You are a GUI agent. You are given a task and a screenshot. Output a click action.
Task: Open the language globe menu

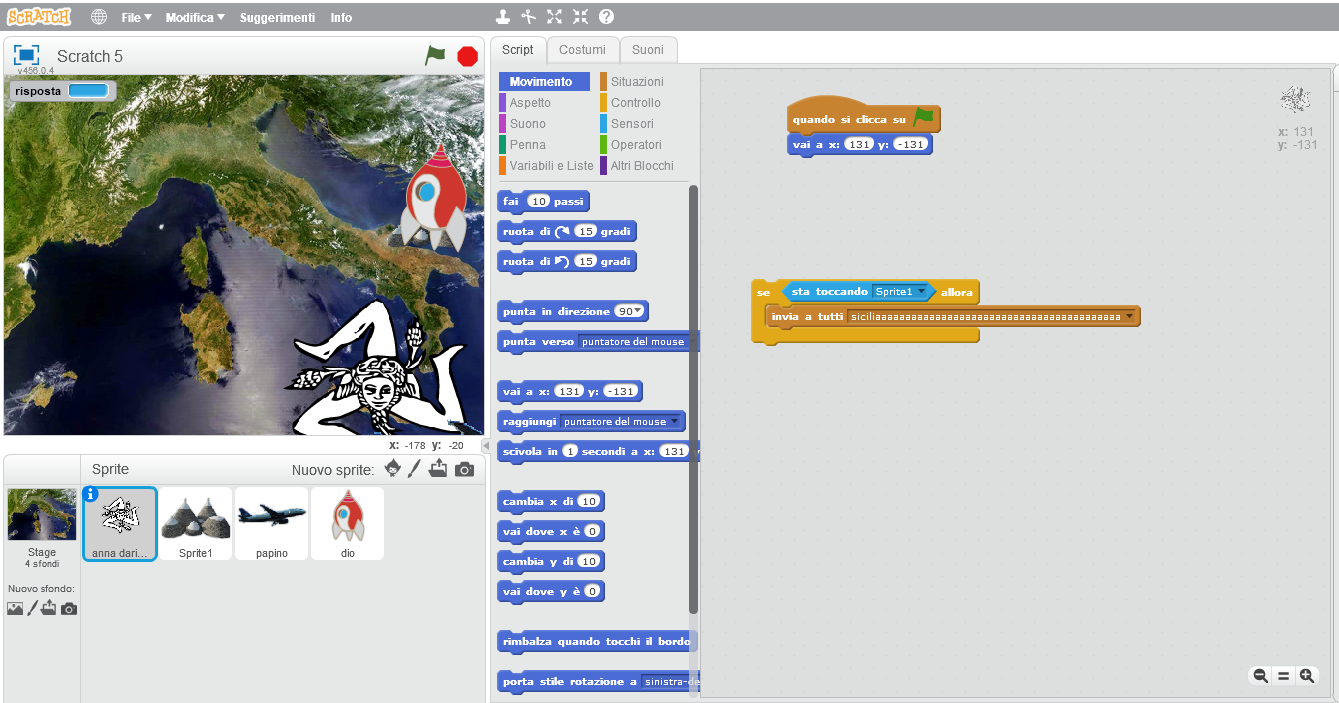click(99, 17)
